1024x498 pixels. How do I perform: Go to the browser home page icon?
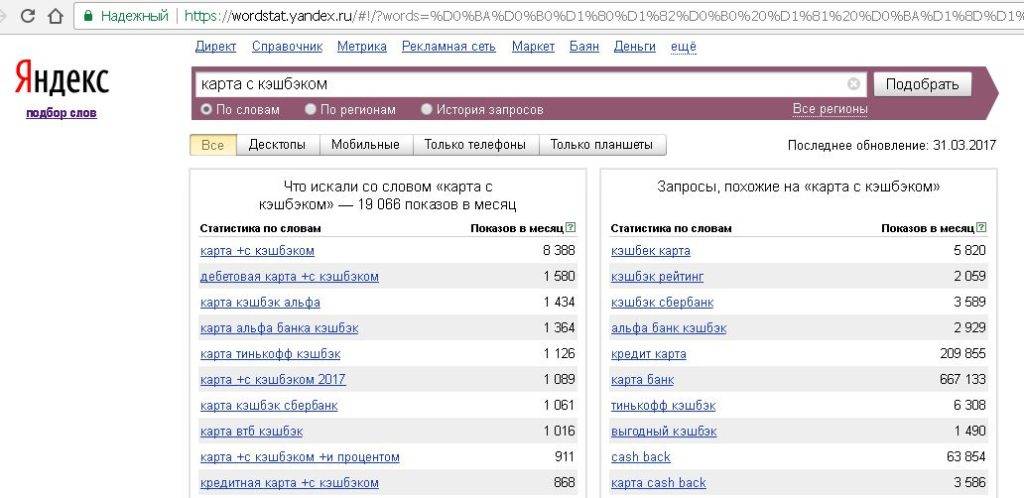tap(55, 16)
